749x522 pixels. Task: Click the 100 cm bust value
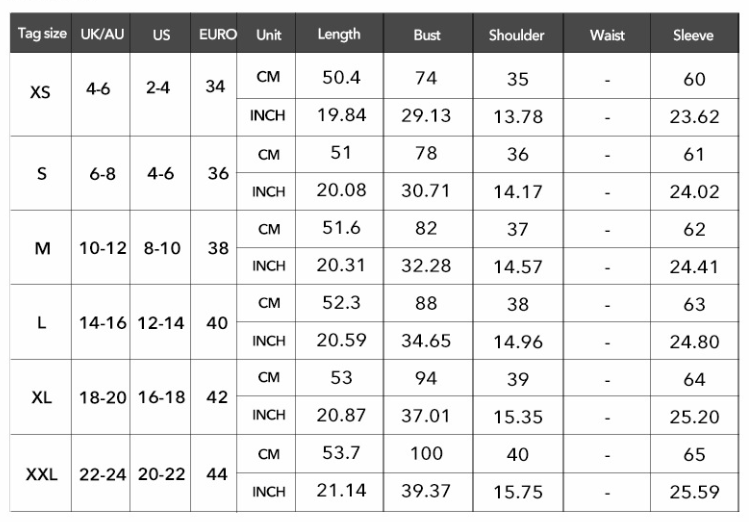pyautogui.click(x=426, y=454)
